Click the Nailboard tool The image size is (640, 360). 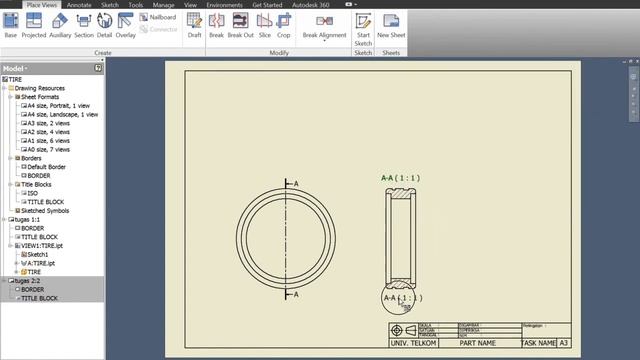158,17
